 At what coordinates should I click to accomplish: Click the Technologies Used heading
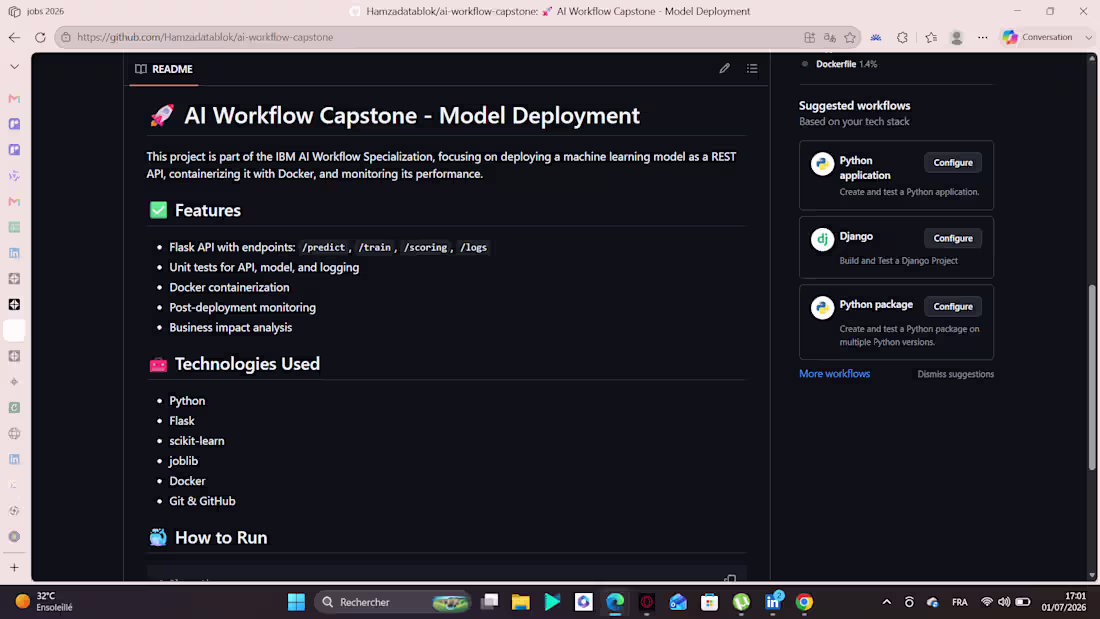(247, 364)
